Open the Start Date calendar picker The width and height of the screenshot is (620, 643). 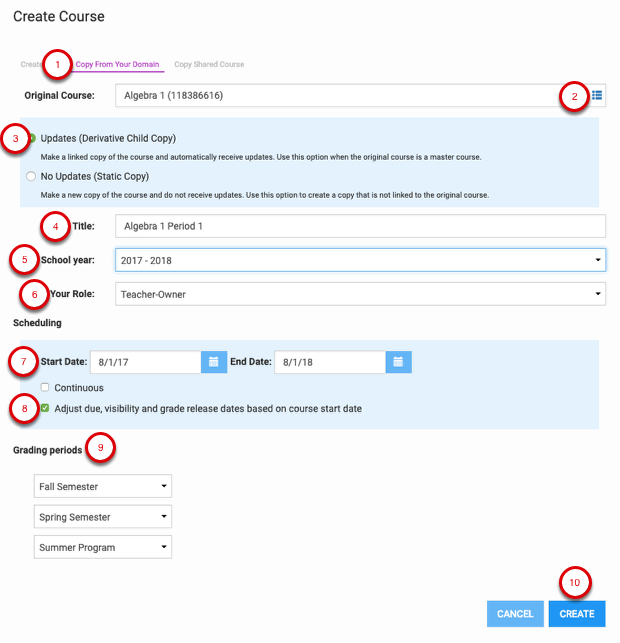[213, 362]
